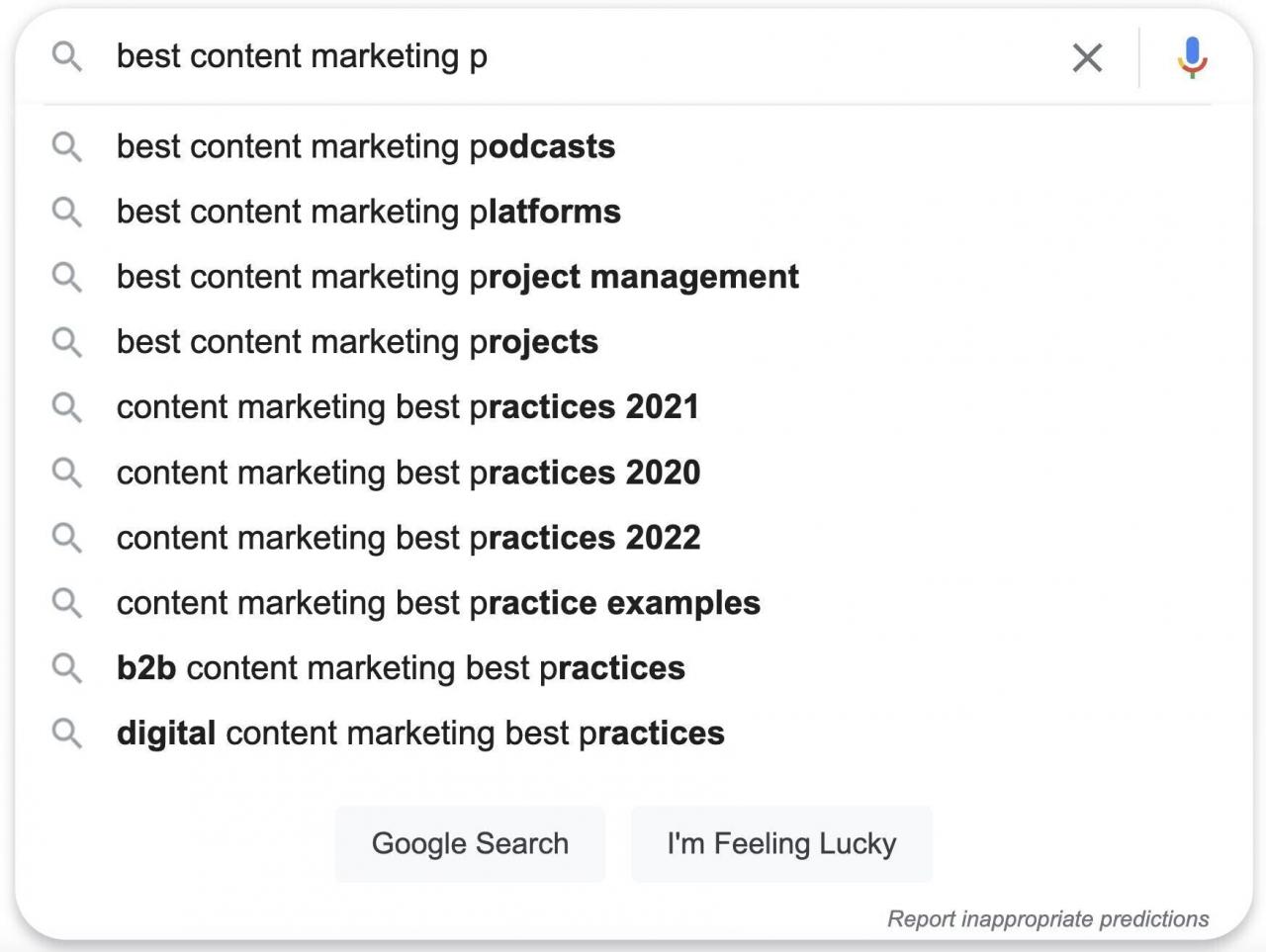Viewport: 1266px width, 952px height.
Task: Pick "b2b content marketing best practices" suggestion
Action: [401, 668]
